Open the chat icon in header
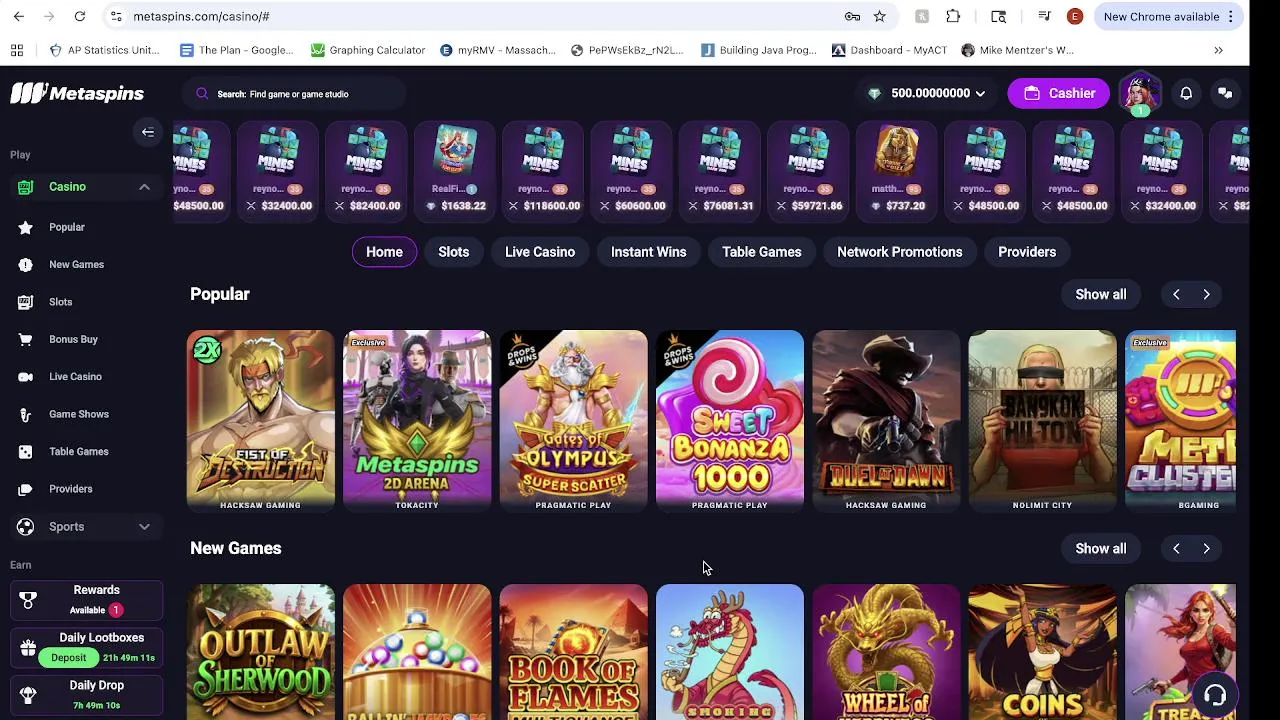Viewport: 1280px width, 720px height. click(1225, 93)
